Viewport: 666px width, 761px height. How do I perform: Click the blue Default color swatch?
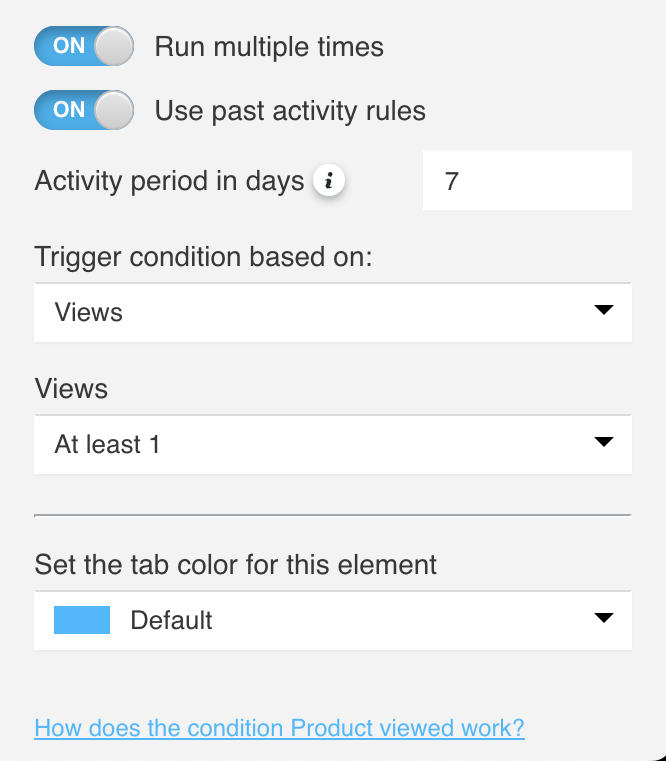coord(81,620)
